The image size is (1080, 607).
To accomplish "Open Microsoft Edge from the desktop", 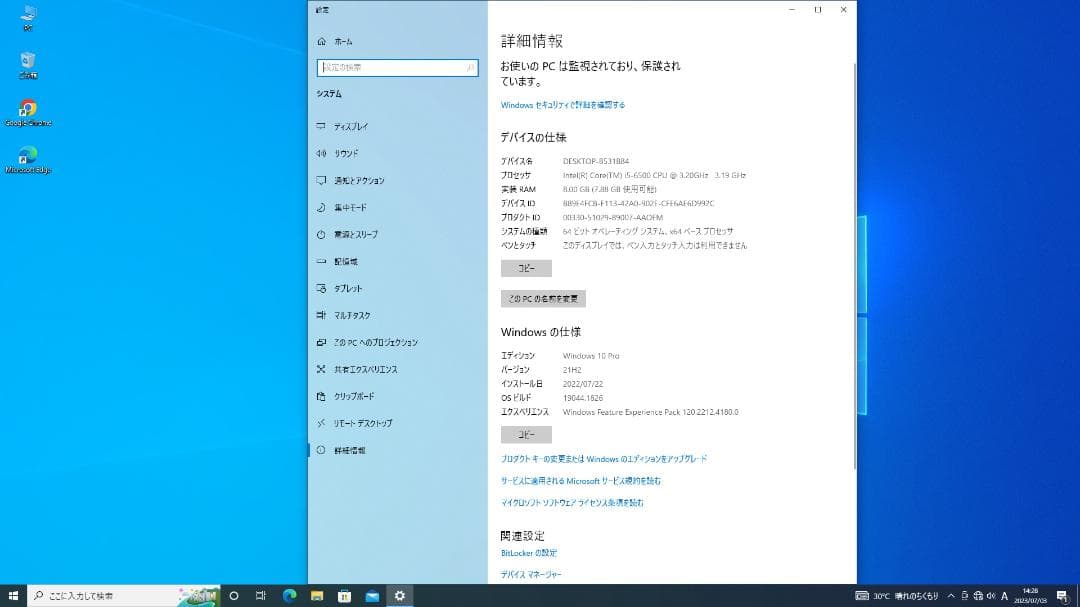I will [27, 155].
